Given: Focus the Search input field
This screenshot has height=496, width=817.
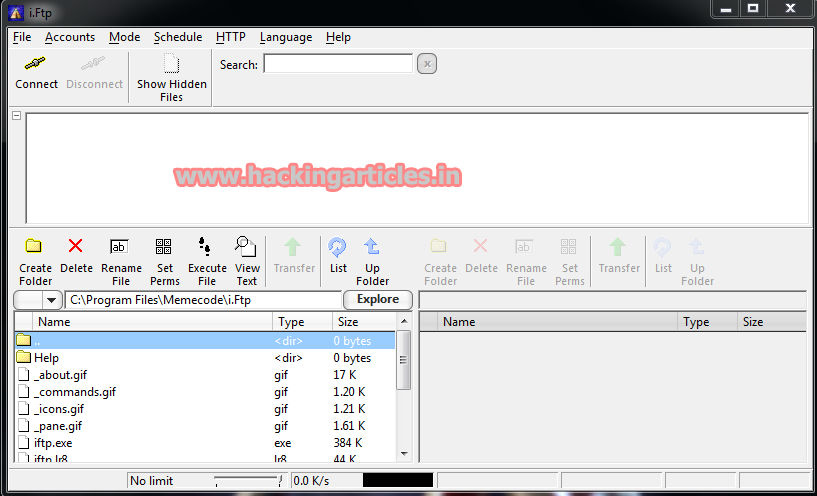Looking at the screenshot, I should tap(338, 64).
